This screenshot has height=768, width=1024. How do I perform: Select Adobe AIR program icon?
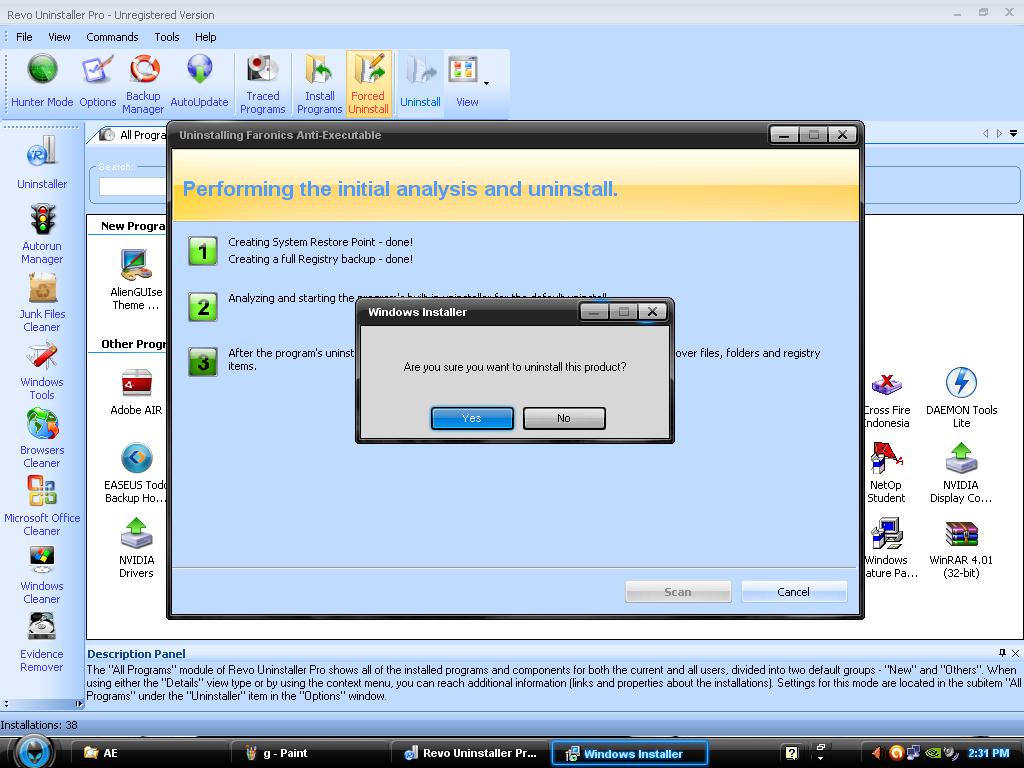[x=136, y=392]
